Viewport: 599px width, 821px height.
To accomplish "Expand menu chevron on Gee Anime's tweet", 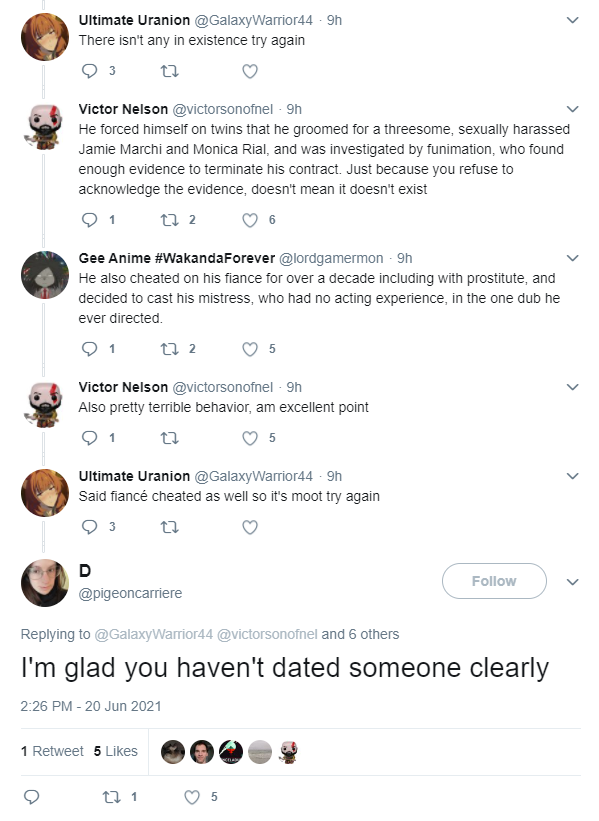I will 573,258.
